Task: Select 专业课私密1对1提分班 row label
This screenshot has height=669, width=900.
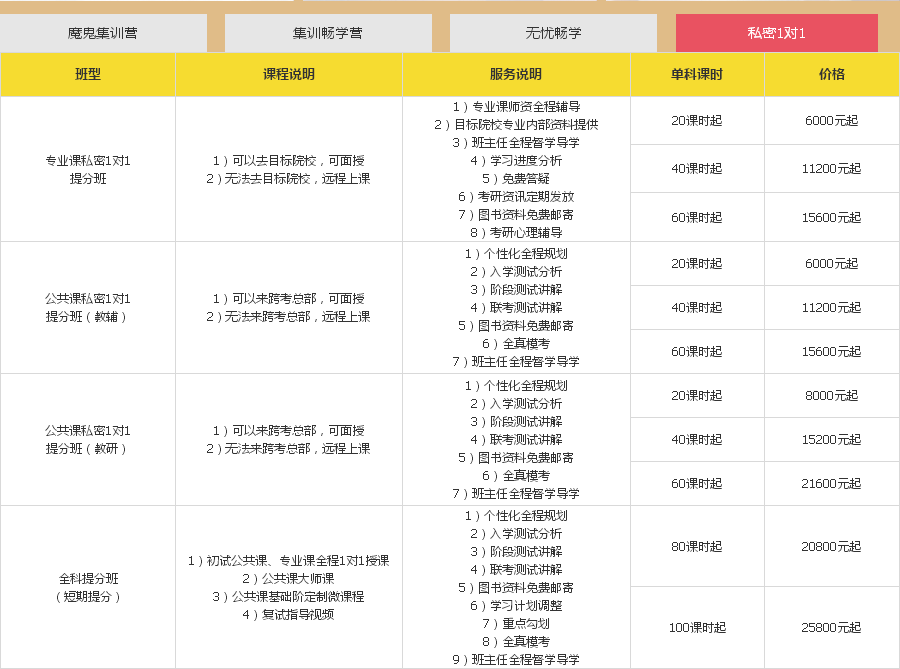Action: [88, 167]
